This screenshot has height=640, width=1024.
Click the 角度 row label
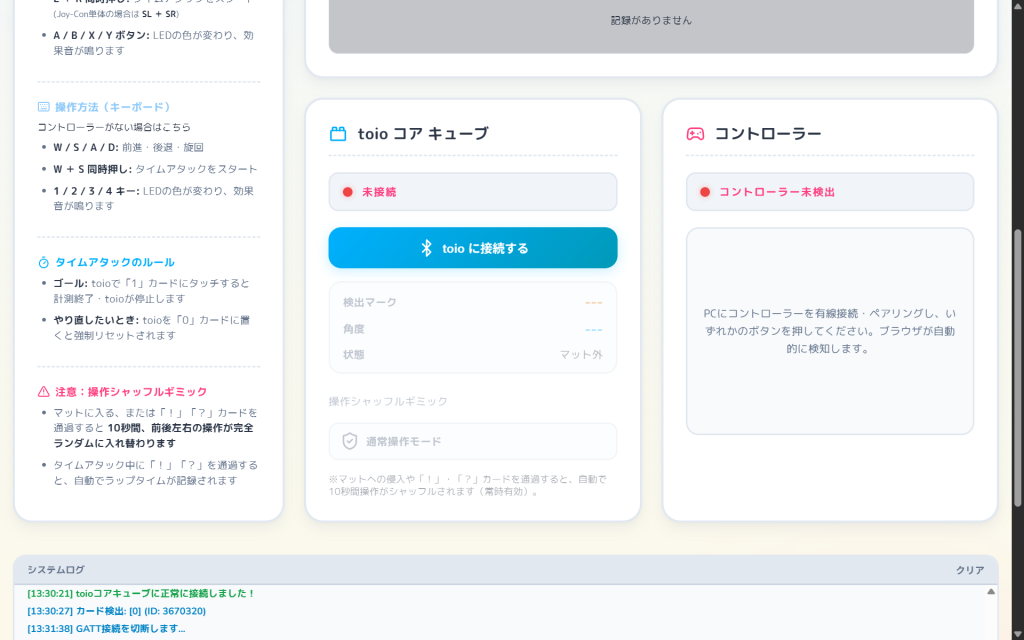click(x=354, y=328)
